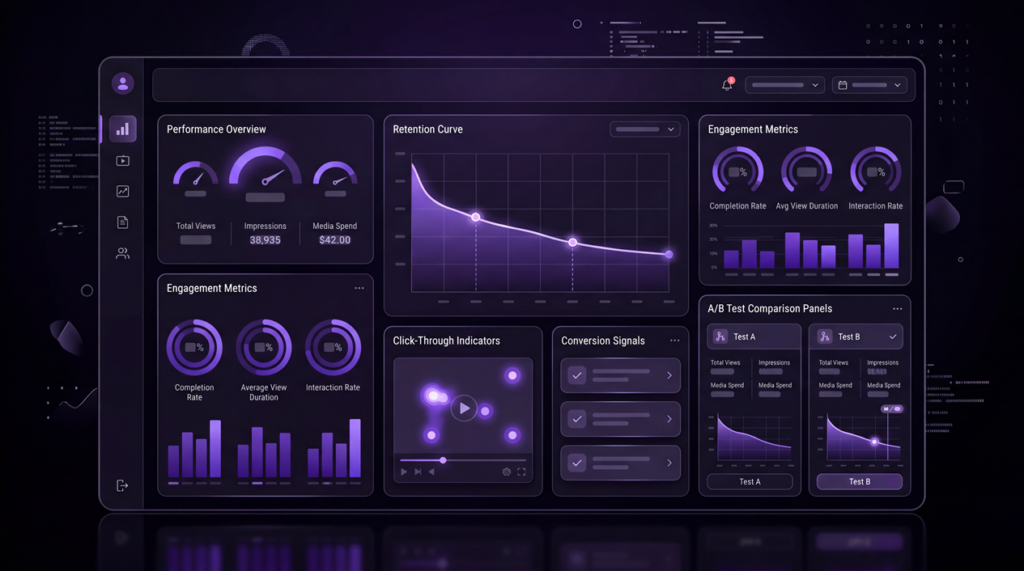Open the Retention Curve filter dropdown
The width and height of the screenshot is (1024, 571).
point(645,129)
